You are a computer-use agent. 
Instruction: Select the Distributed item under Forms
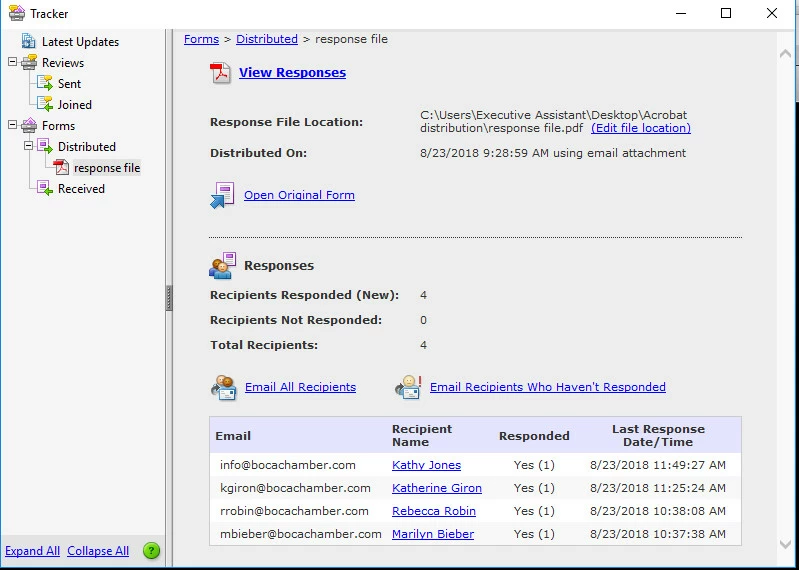pos(87,147)
